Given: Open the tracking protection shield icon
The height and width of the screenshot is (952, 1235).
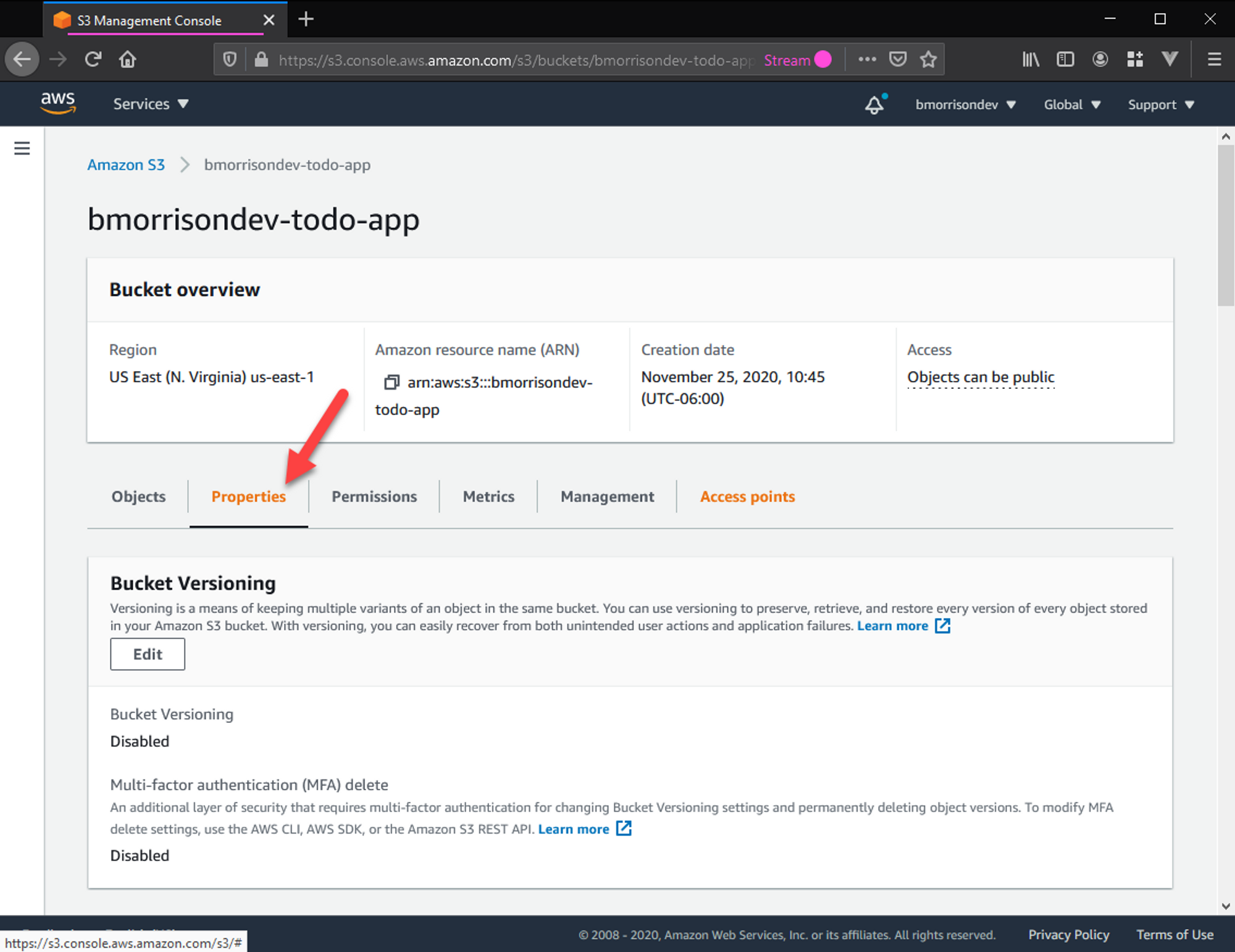Looking at the screenshot, I should (230, 60).
